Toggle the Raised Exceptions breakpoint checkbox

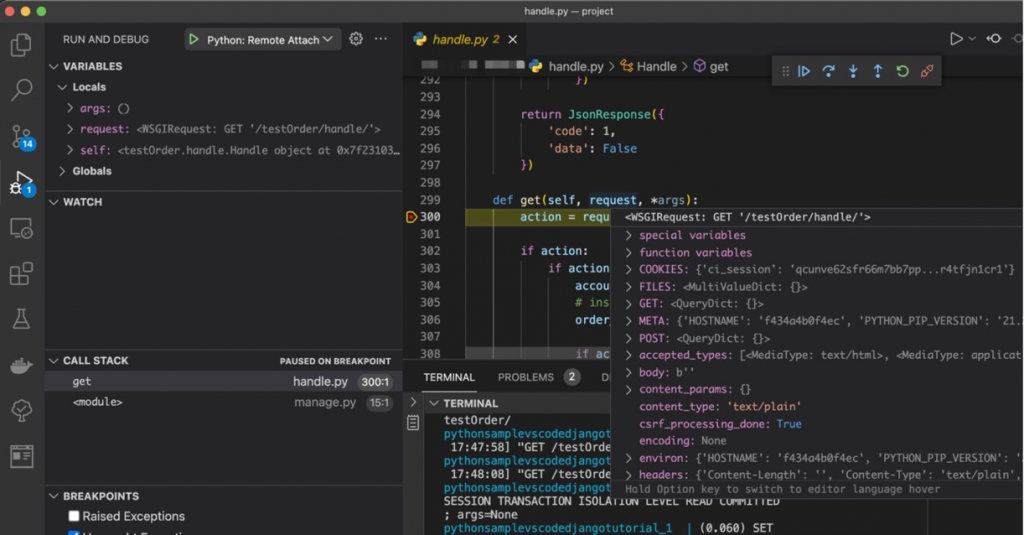coord(74,516)
